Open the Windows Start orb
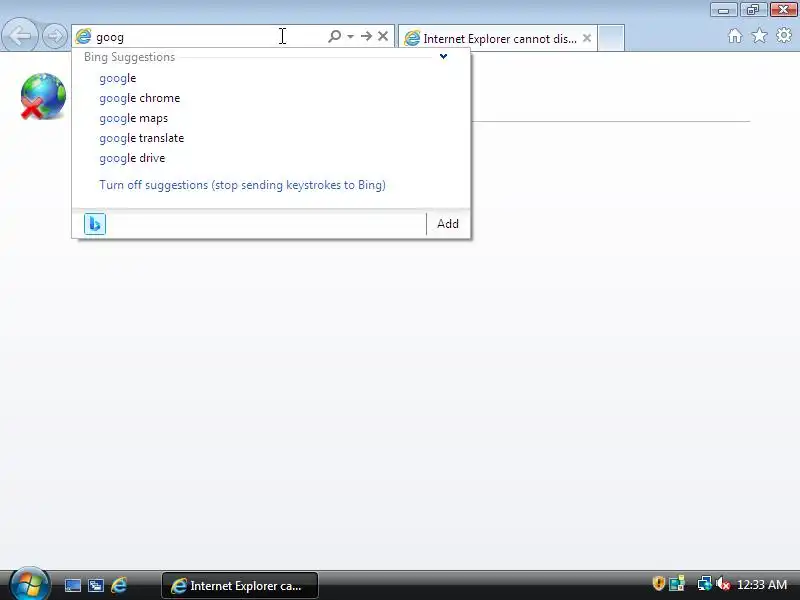This screenshot has height=600, width=800. point(29,584)
